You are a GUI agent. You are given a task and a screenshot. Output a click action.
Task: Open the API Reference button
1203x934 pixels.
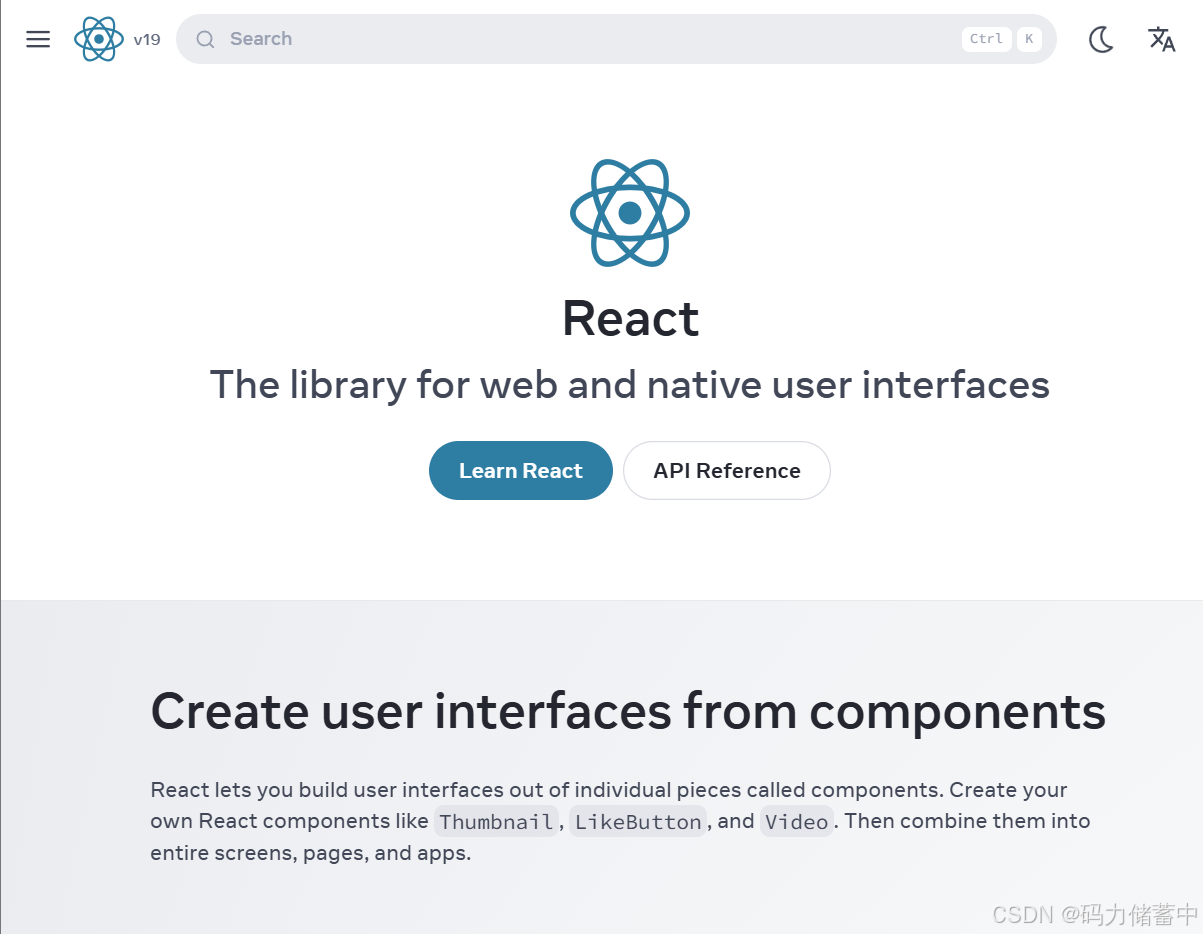pyautogui.click(x=727, y=471)
